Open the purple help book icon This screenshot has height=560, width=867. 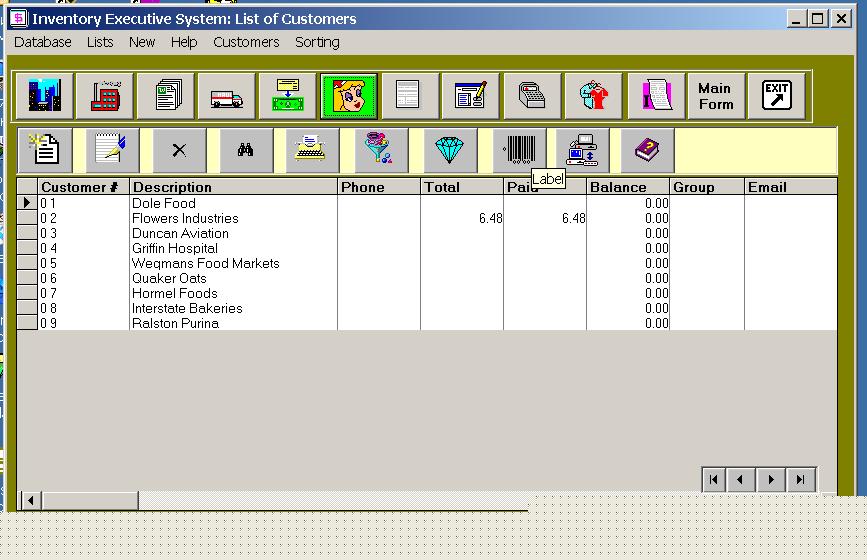(x=647, y=150)
